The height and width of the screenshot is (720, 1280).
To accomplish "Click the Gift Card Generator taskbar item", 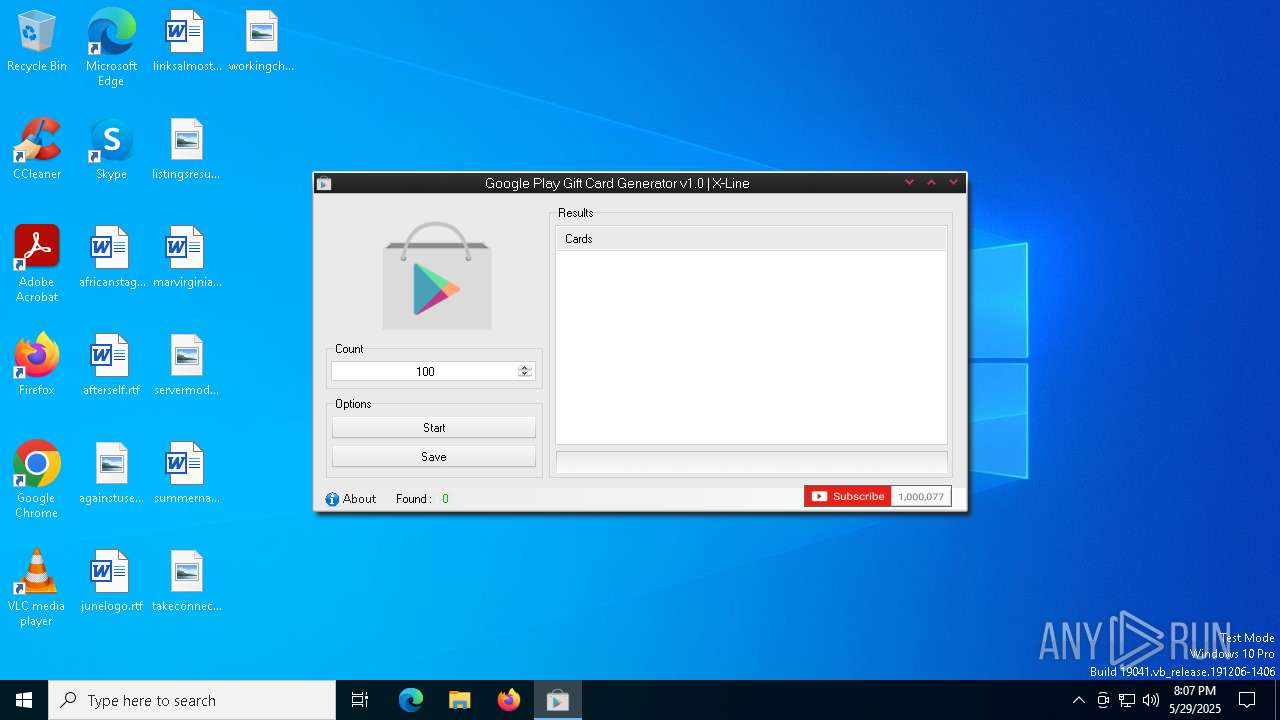I will (558, 700).
